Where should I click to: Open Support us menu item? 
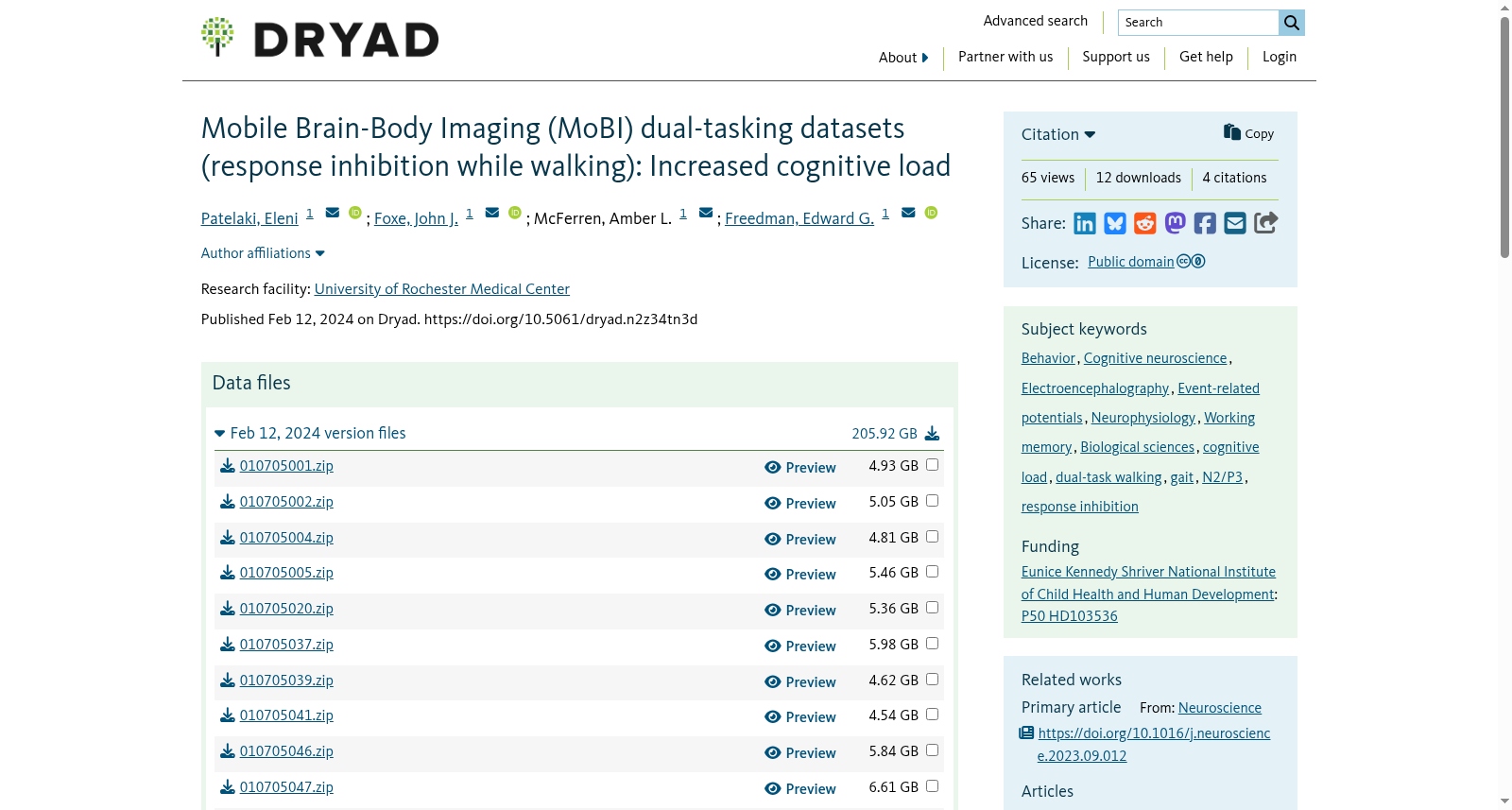coord(1116,57)
